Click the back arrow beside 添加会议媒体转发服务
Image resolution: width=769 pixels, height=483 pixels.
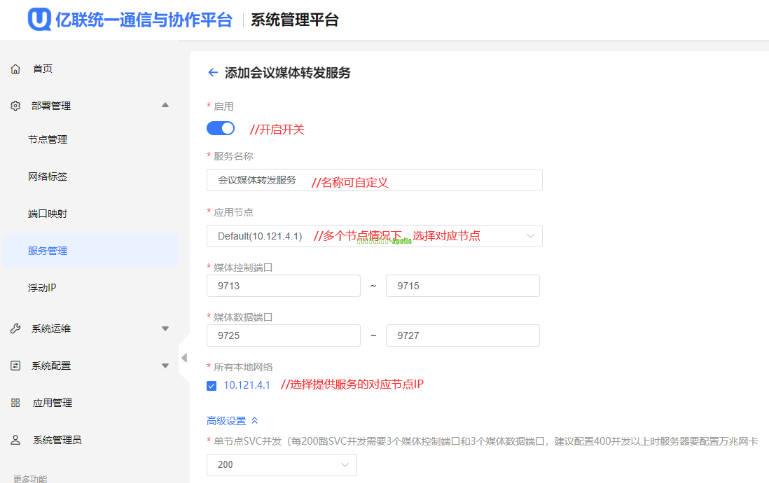212,73
